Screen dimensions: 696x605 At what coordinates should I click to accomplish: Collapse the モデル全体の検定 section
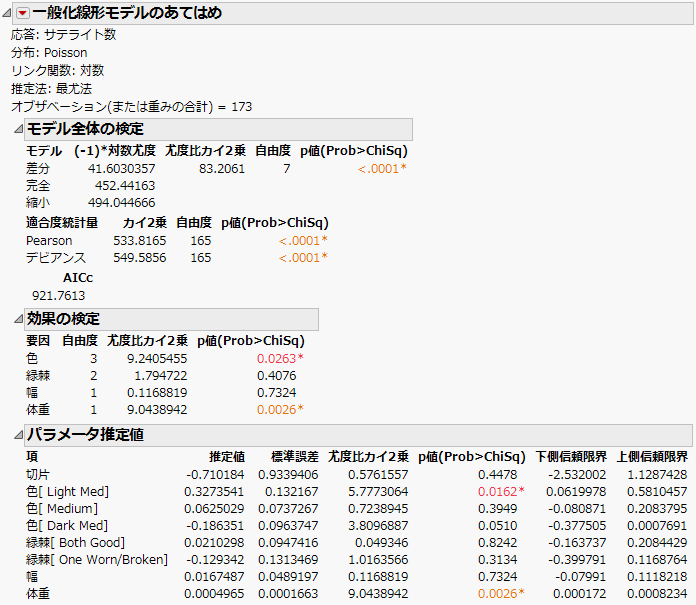tap(18, 129)
